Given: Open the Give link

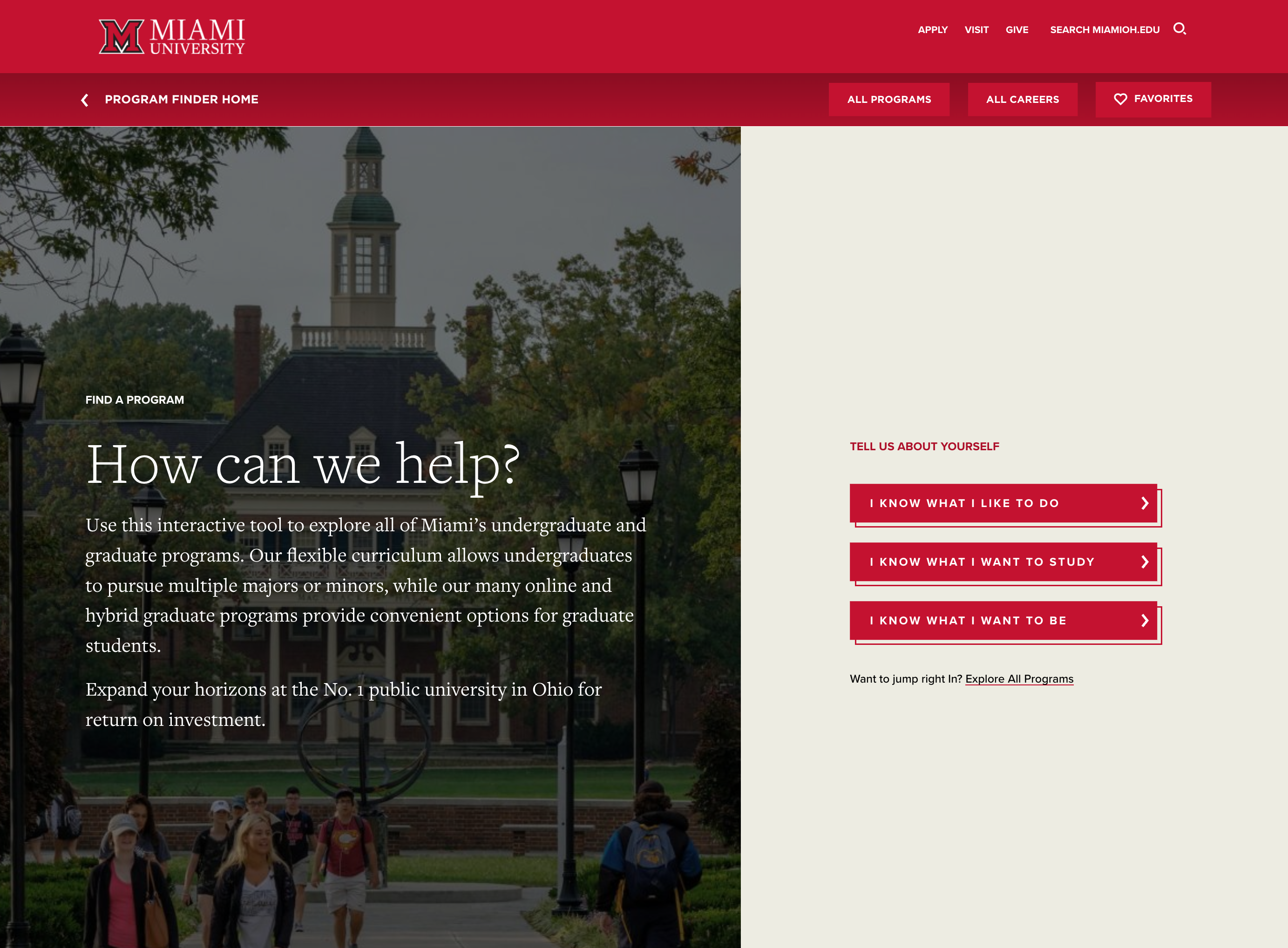Looking at the screenshot, I should (x=1017, y=30).
